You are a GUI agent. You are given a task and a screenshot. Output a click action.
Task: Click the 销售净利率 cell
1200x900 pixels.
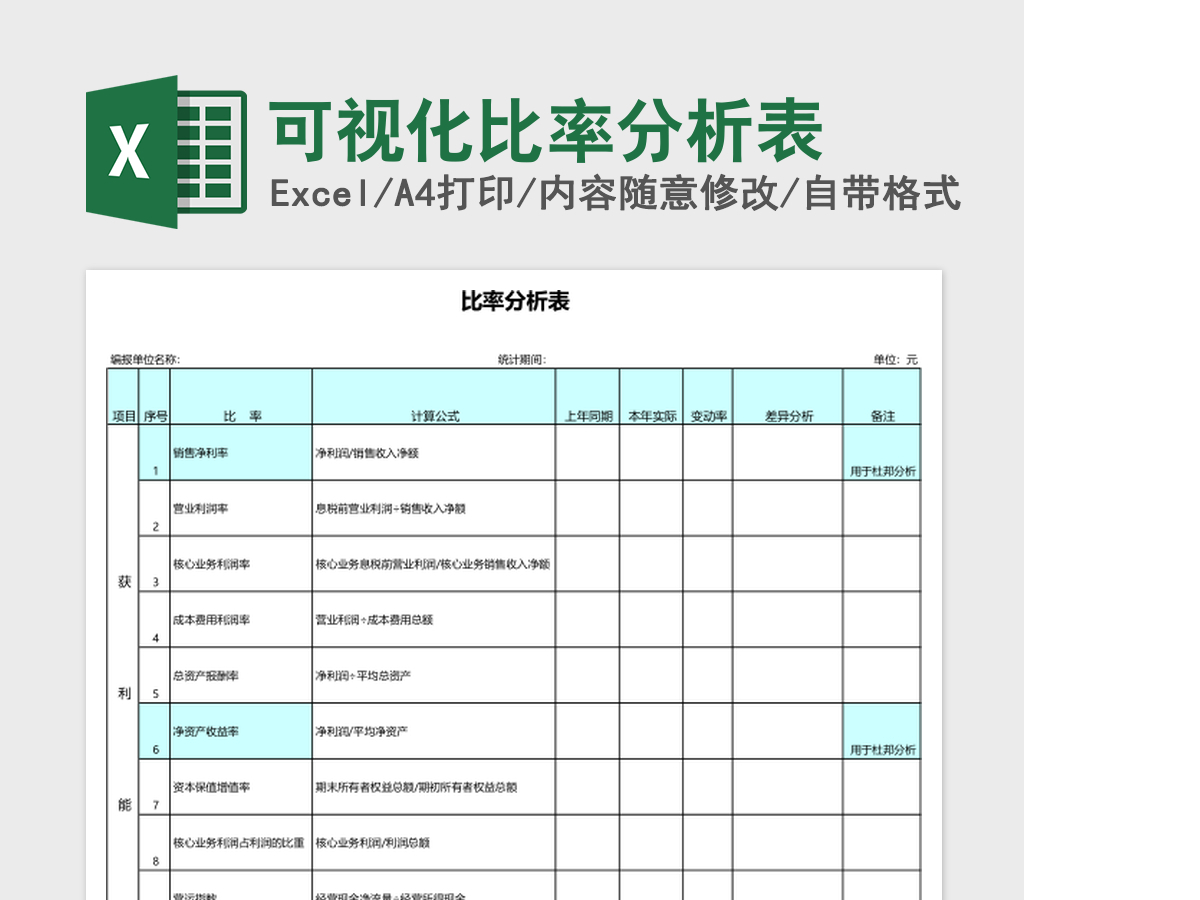point(241,453)
